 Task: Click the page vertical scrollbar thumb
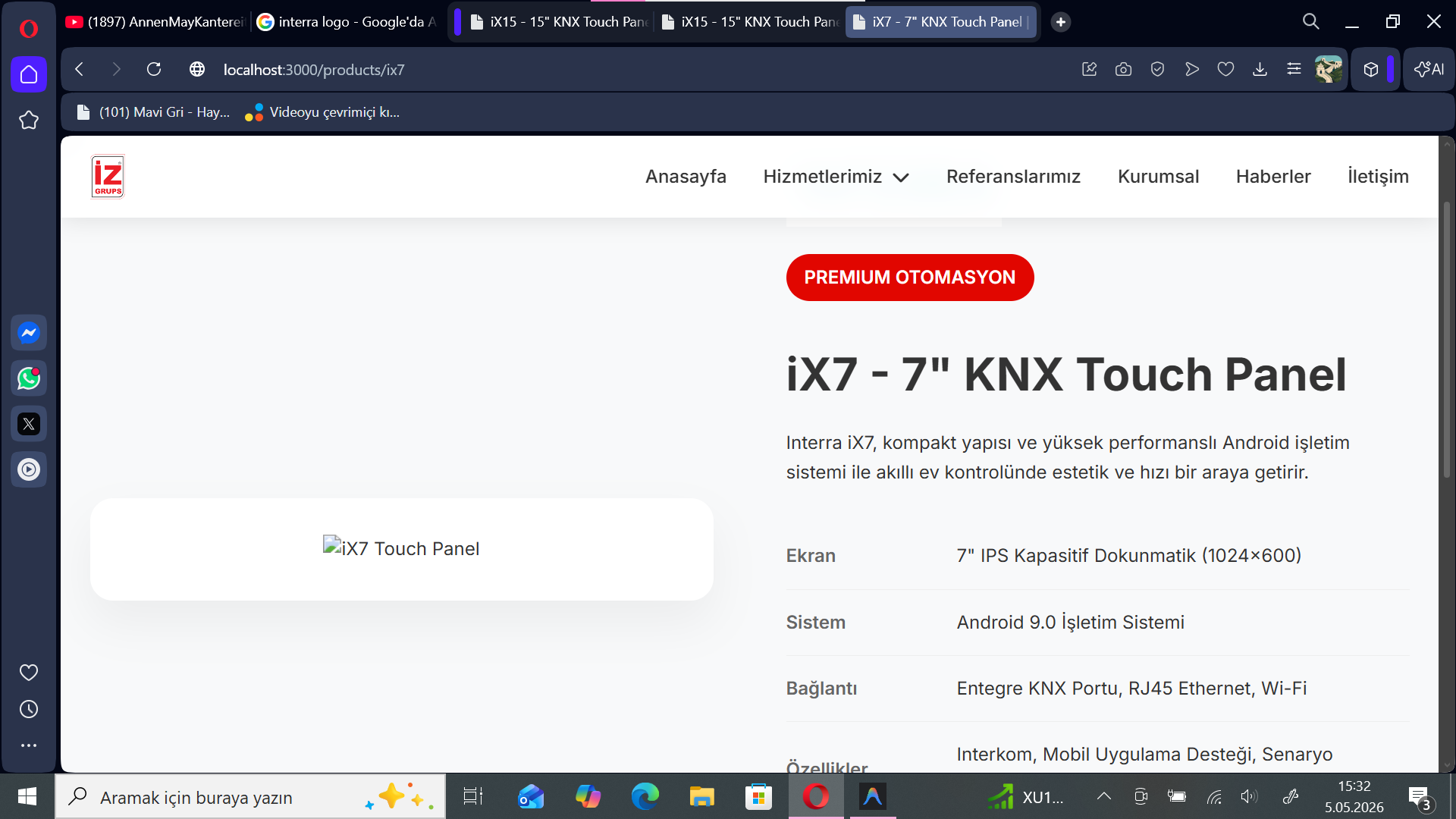[x=1447, y=339]
